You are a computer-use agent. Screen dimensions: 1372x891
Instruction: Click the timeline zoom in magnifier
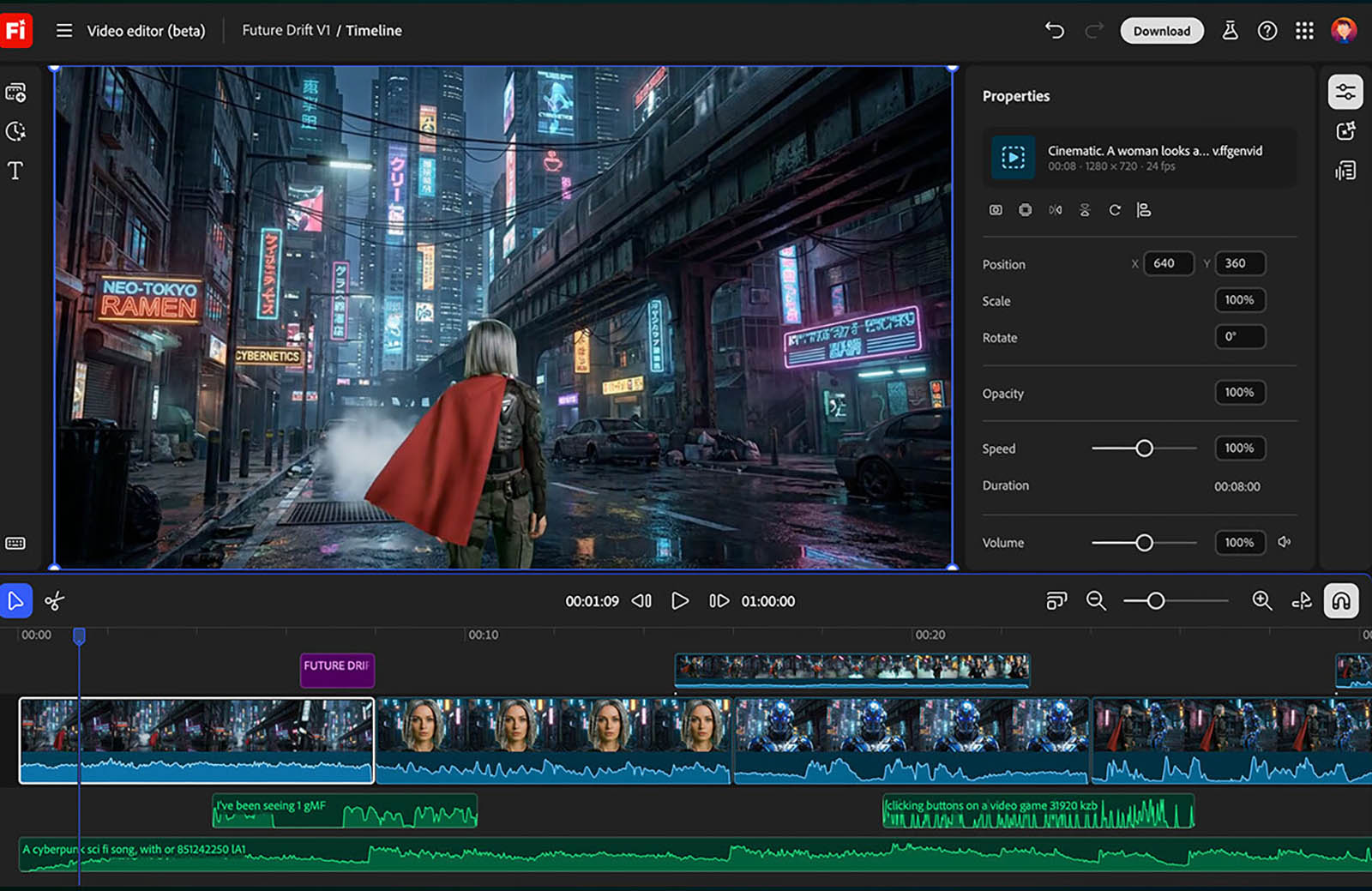point(1261,601)
